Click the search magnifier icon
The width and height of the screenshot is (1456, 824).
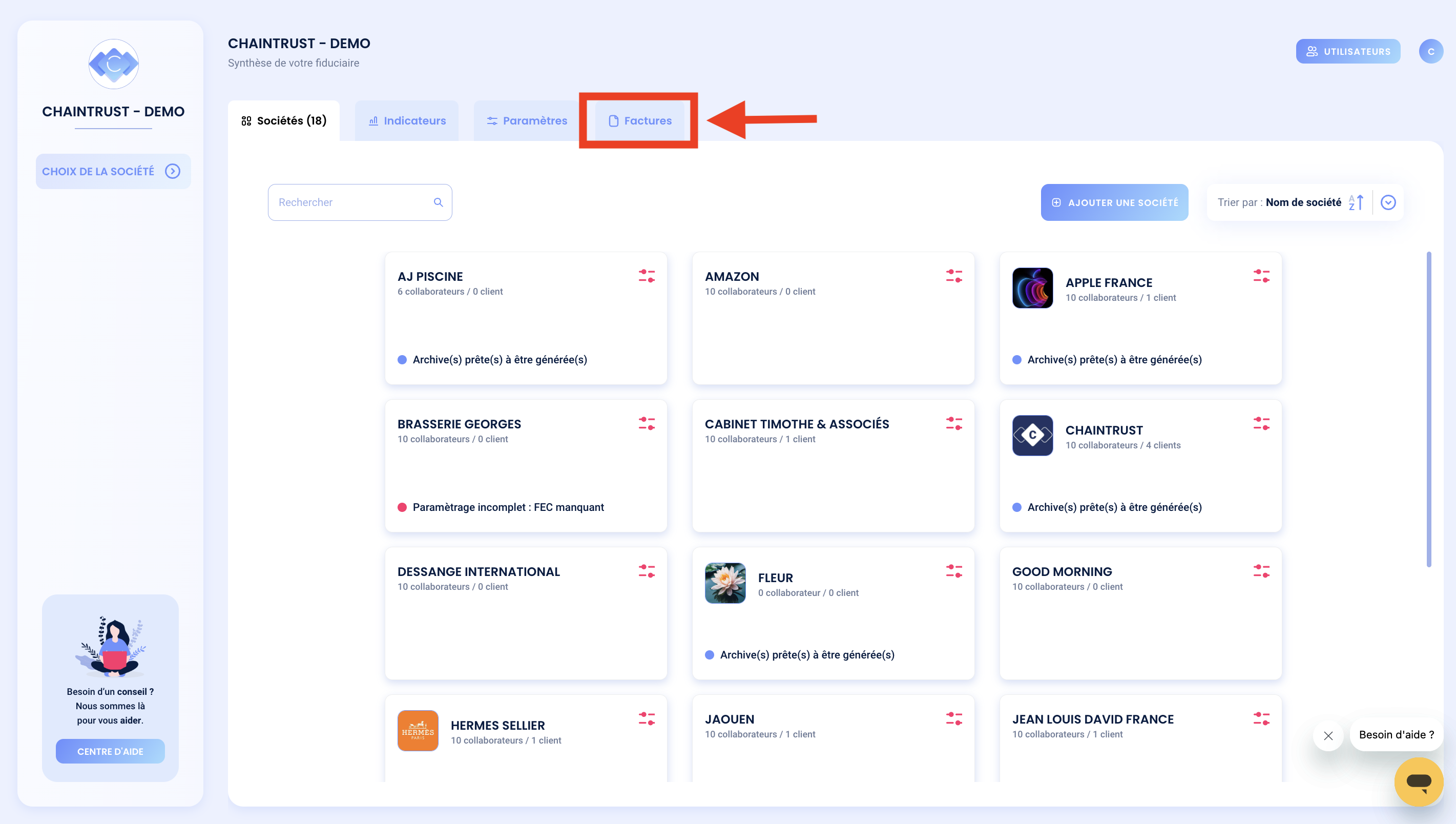tap(438, 202)
